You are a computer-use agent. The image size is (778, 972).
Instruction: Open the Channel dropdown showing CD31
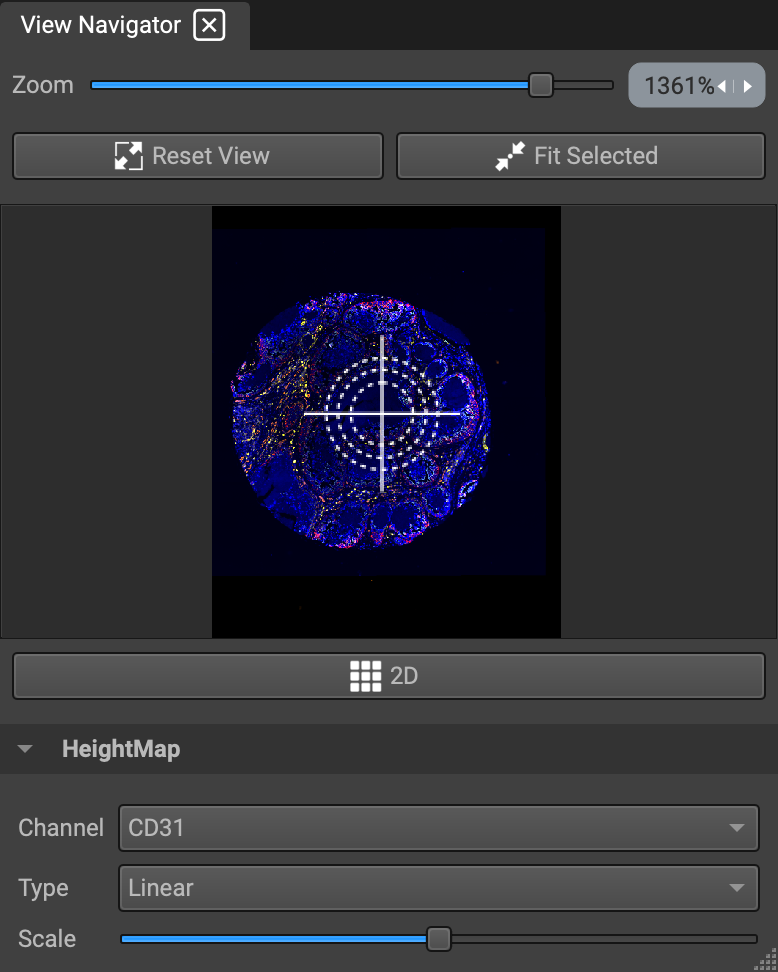click(438, 828)
